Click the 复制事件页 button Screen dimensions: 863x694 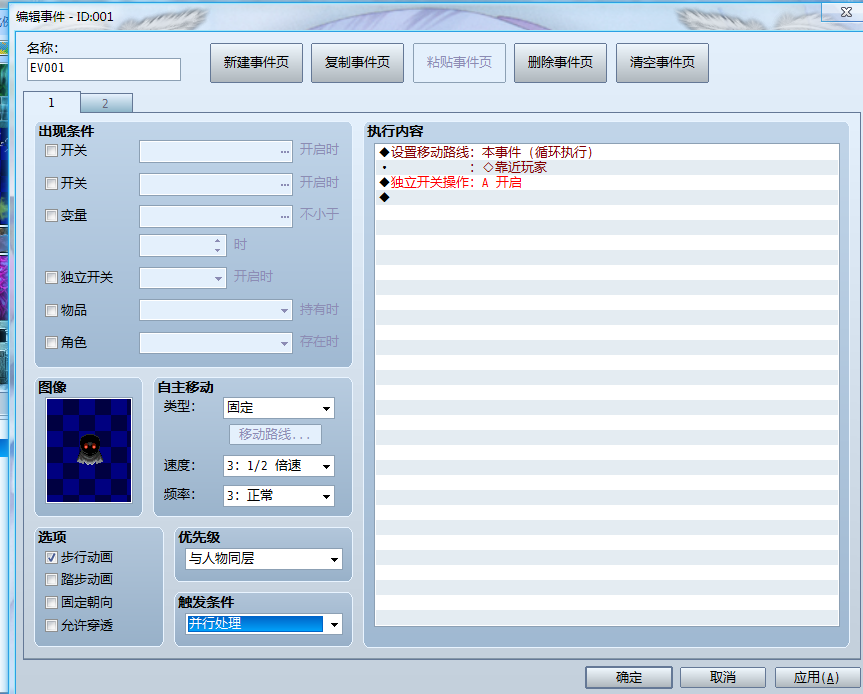pos(358,63)
